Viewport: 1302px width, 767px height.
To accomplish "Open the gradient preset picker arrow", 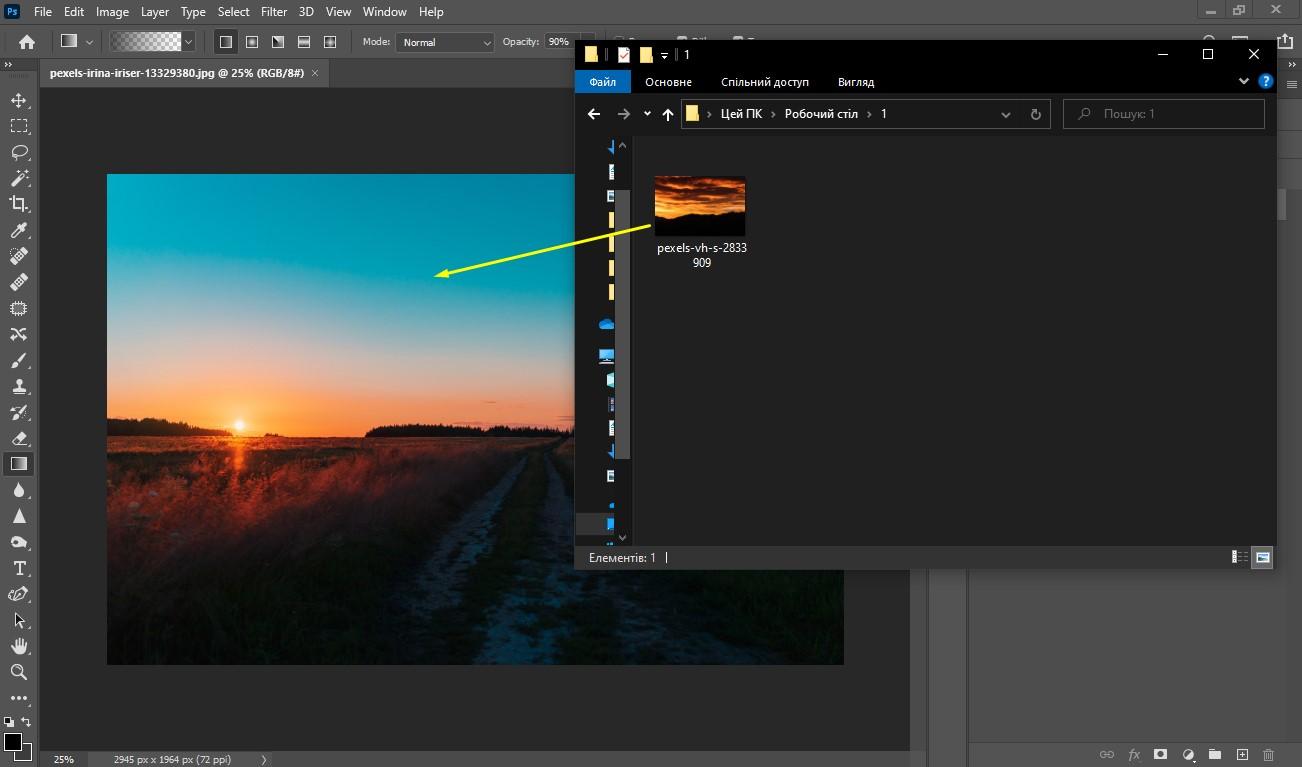I will pyautogui.click(x=188, y=42).
